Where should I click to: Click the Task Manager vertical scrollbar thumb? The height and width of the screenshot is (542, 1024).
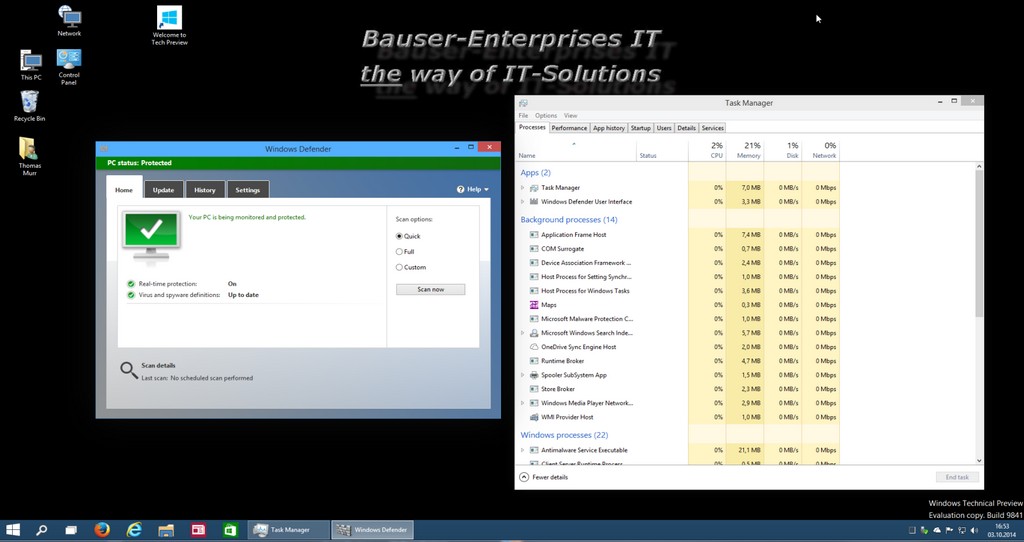point(978,245)
